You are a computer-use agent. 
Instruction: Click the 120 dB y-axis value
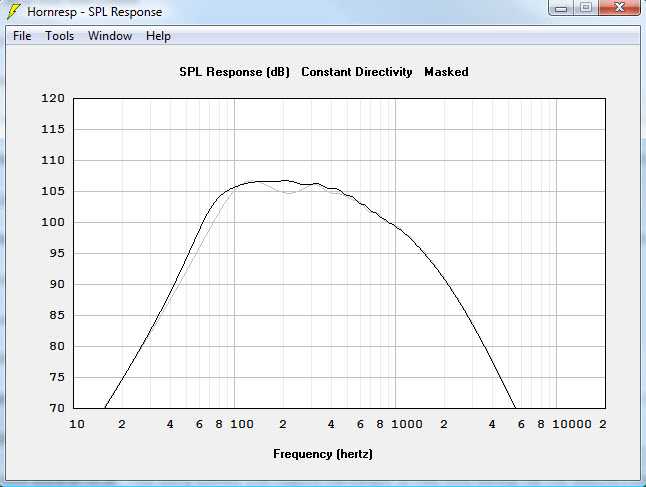point(53,98)
